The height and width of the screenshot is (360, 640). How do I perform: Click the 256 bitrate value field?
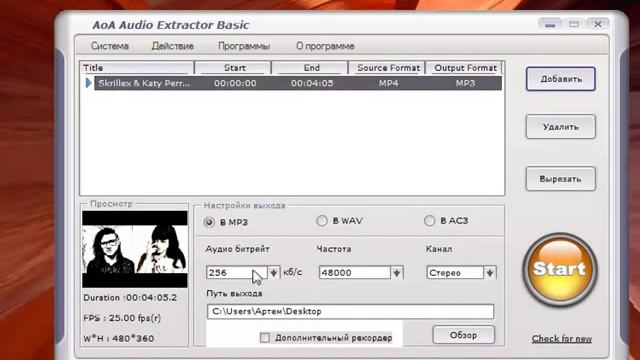[237, 273]
